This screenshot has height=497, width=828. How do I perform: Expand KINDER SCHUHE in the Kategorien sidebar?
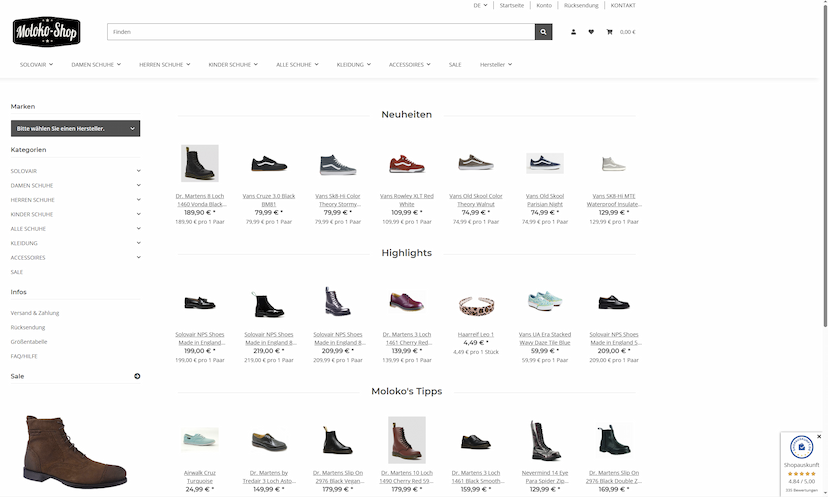coord(138,214)
